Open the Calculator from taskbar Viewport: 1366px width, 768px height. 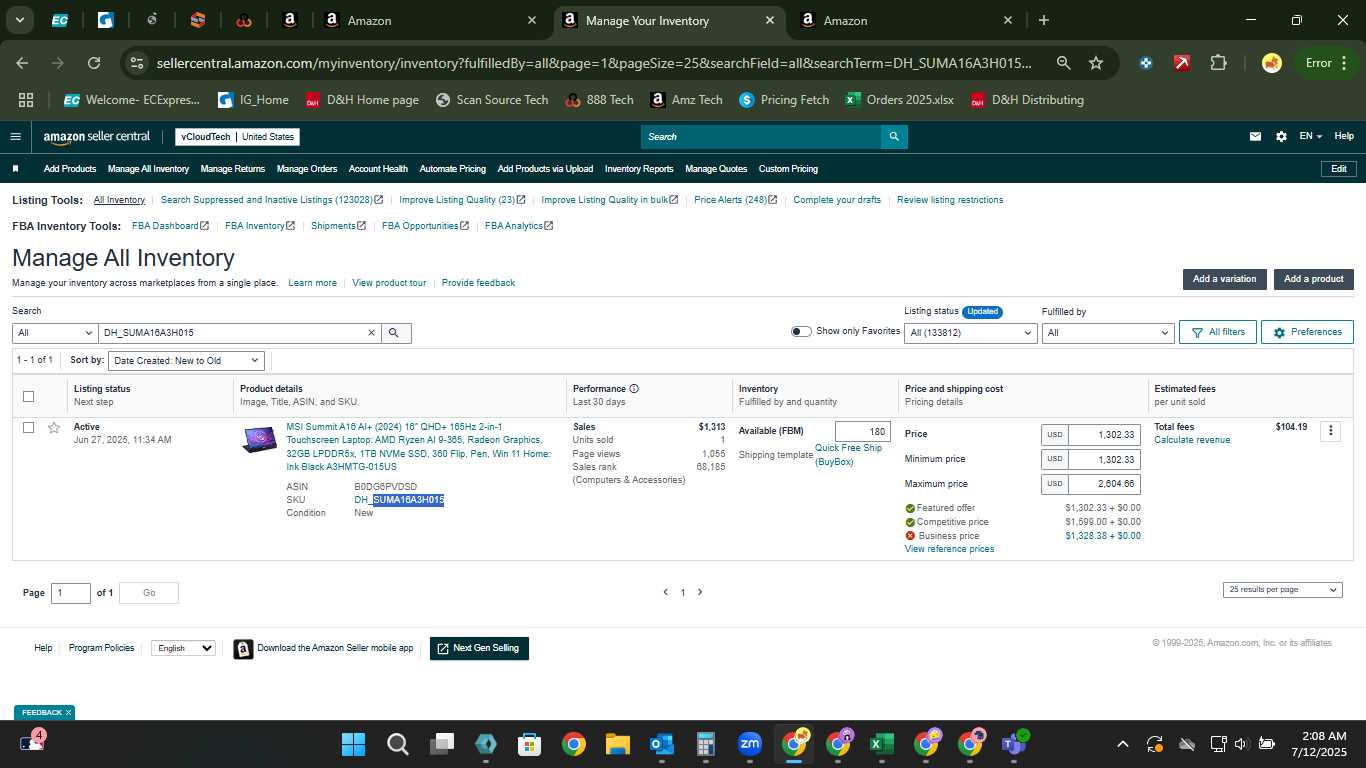(x=705, y=744)
